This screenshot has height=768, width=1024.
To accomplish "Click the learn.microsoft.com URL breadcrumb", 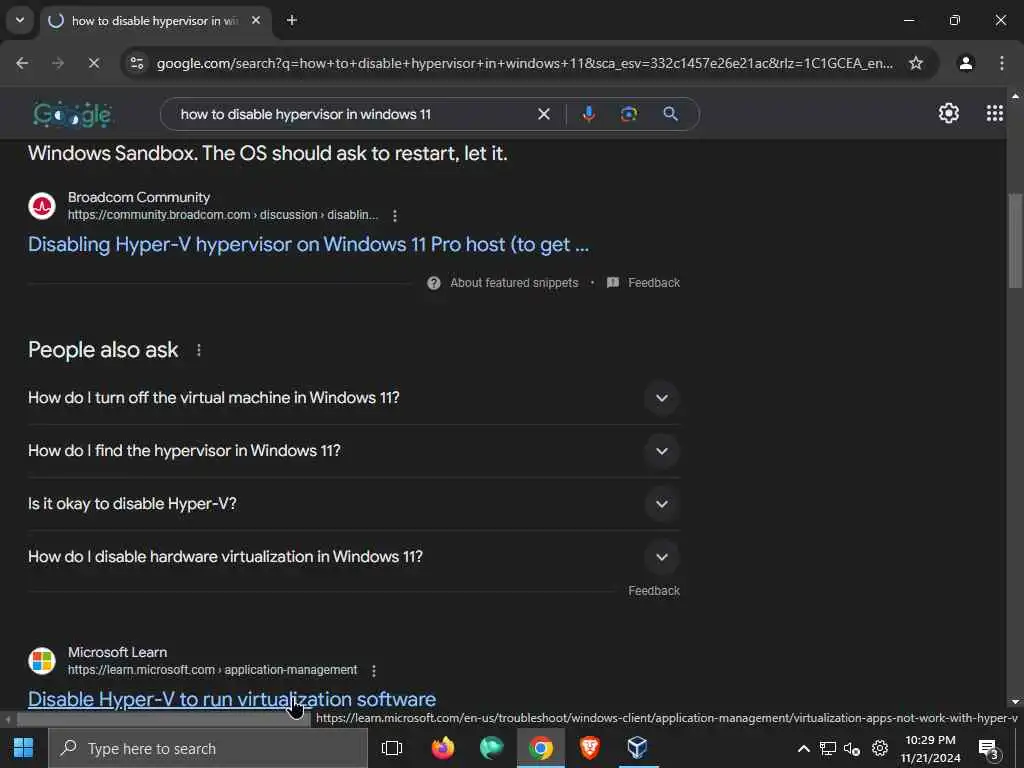I will (x=212, y=670).
